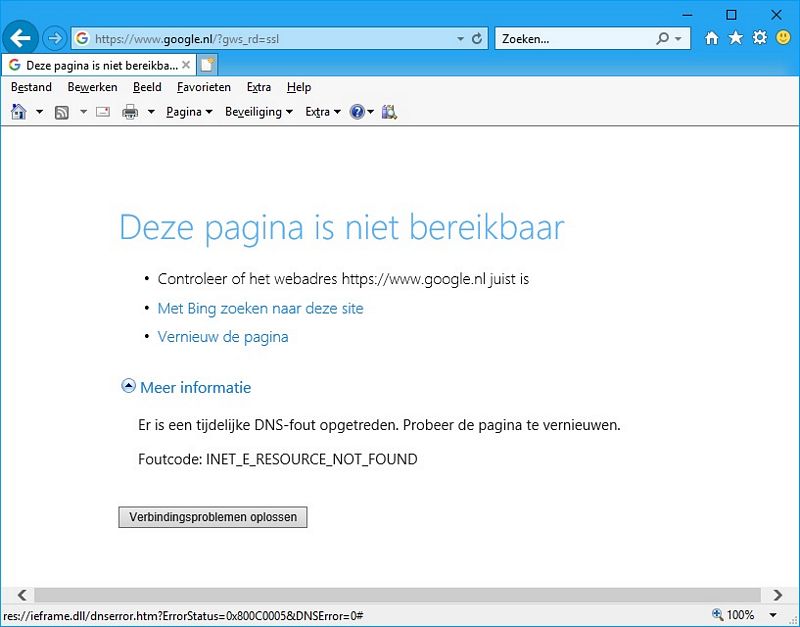Collapse the 'Meer informatie' section
Image resolution: width=800 pixels, height=627 pixels.
pos(128,386)
